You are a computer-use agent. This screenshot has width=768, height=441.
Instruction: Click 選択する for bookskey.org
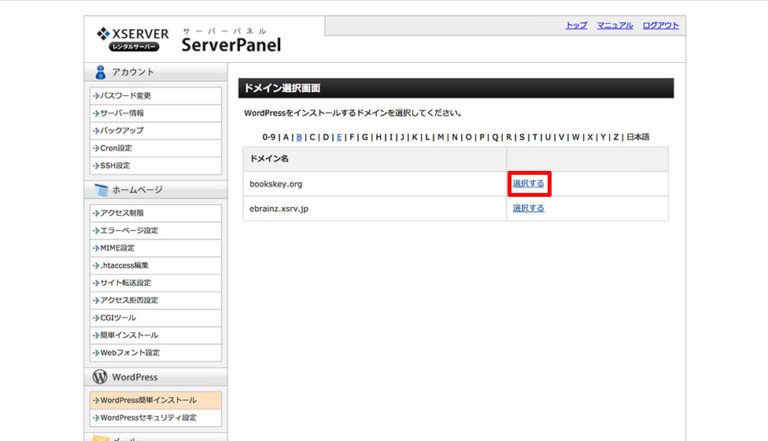(528, 184)
